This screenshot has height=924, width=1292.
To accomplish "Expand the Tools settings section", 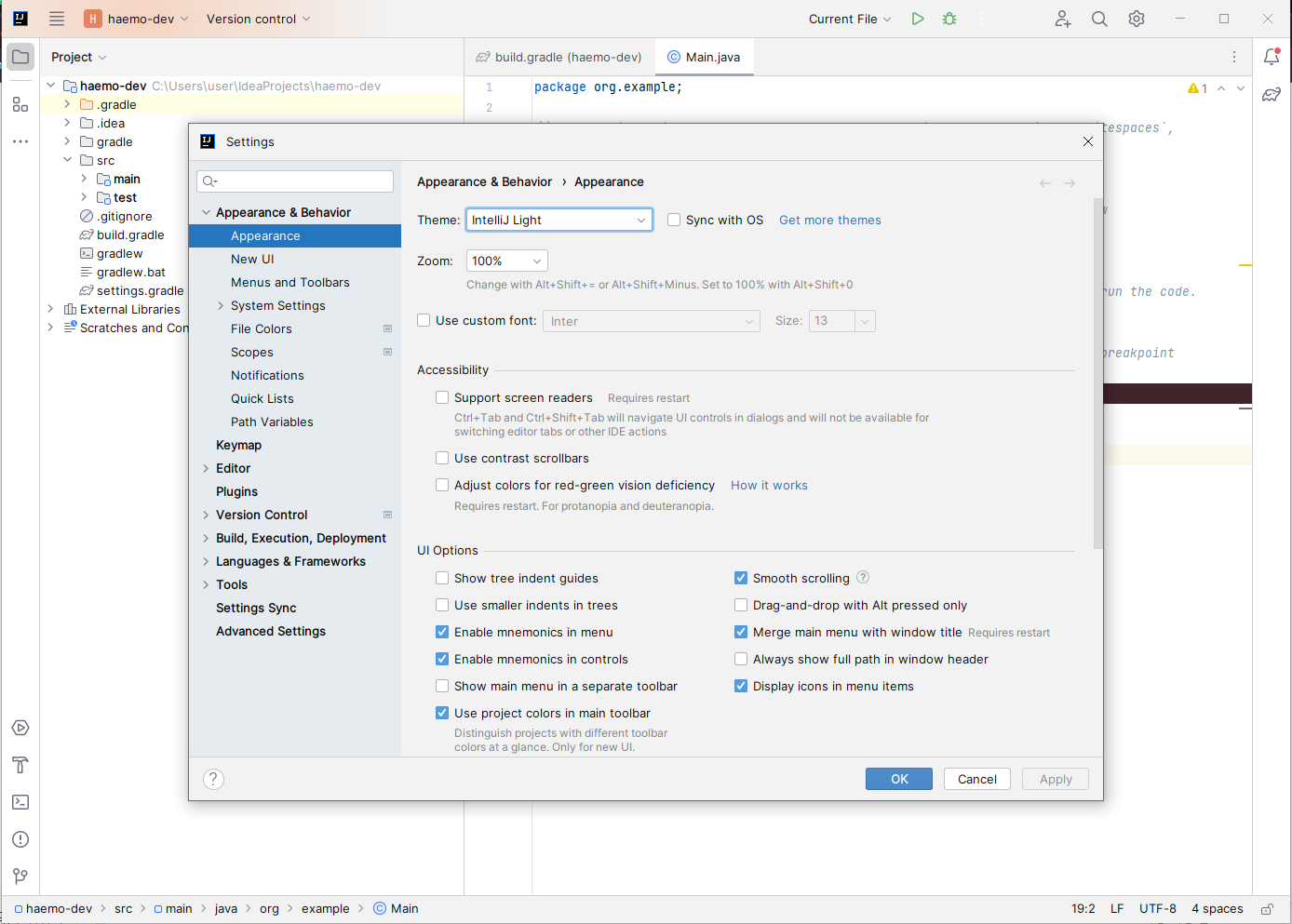I will tap(206, 584).
